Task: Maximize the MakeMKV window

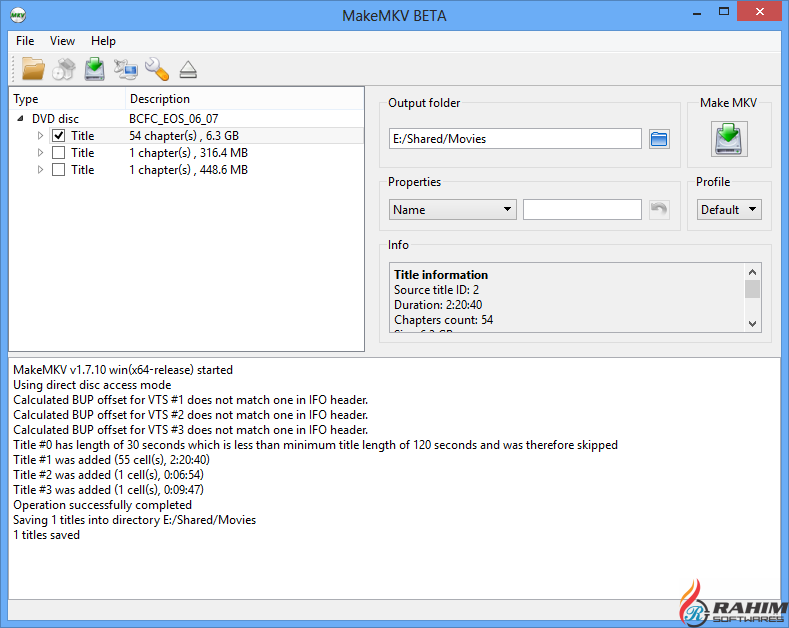Action: [724, 12]
